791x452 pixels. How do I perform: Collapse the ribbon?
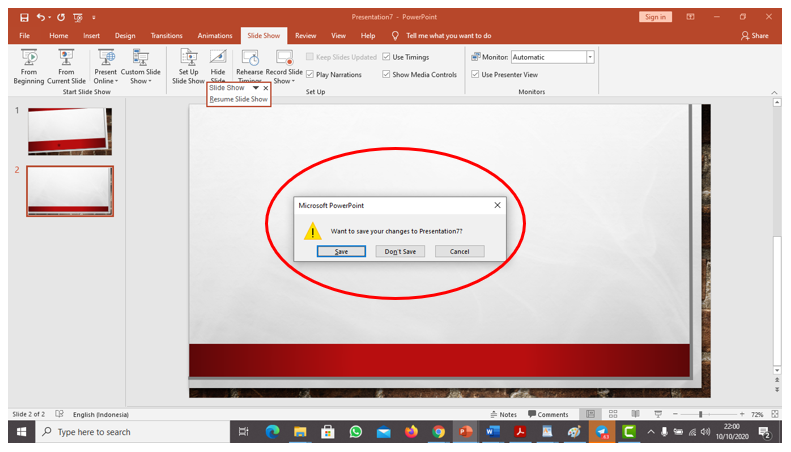point(774,92)
